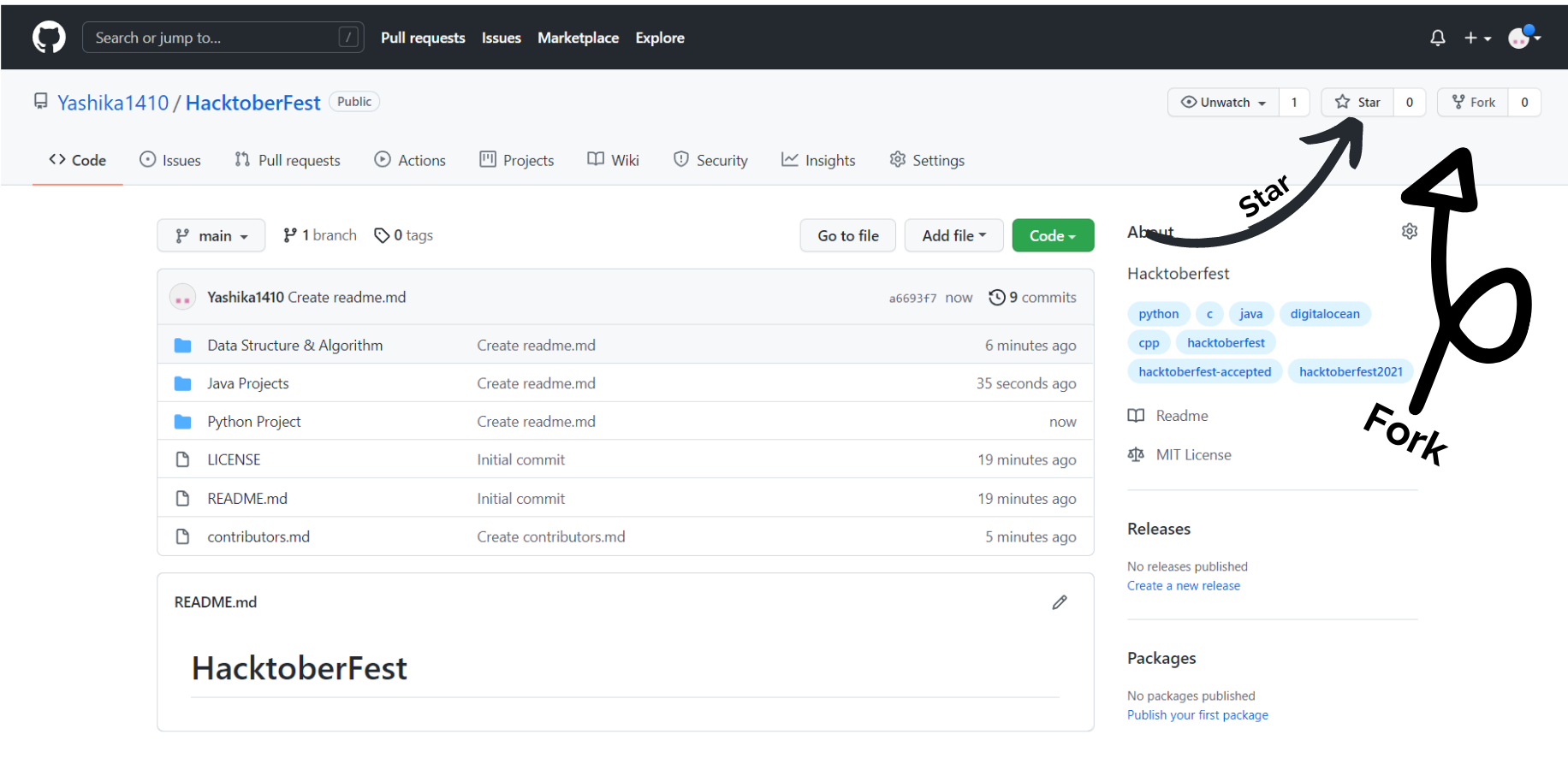Switch to the repository Pull requests tab
Screen dimensions: 1568x764
[x=288, y=160]
